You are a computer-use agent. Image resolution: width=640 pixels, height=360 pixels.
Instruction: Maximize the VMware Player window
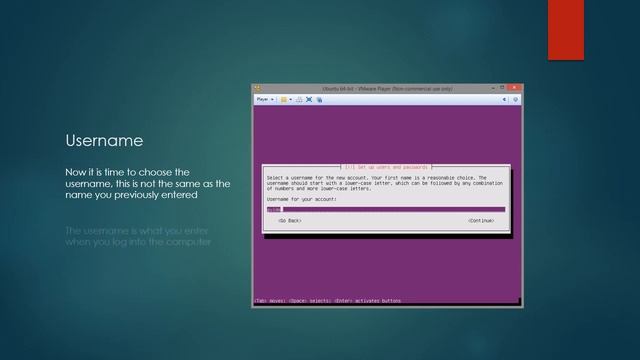(x=502, y=88)
